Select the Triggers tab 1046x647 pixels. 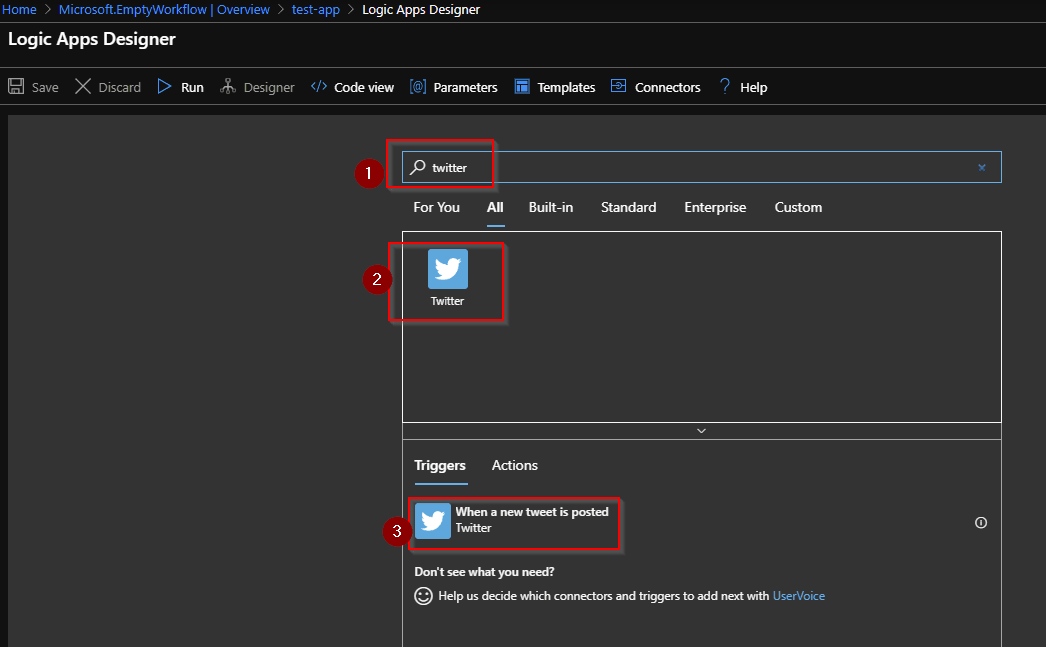point(440,466)
